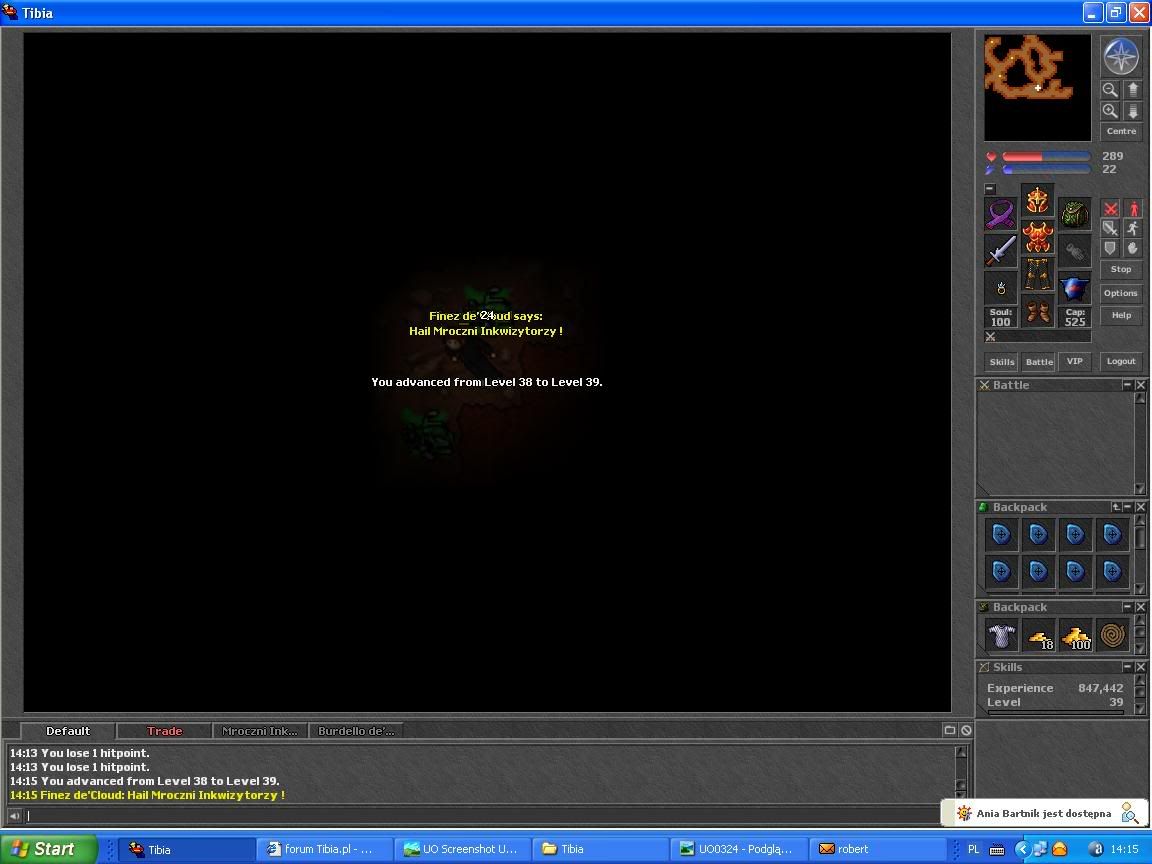The image size is (1152, 864).
Task: Click the purple scarf in necklace slot
Action: coord(1001,215)
